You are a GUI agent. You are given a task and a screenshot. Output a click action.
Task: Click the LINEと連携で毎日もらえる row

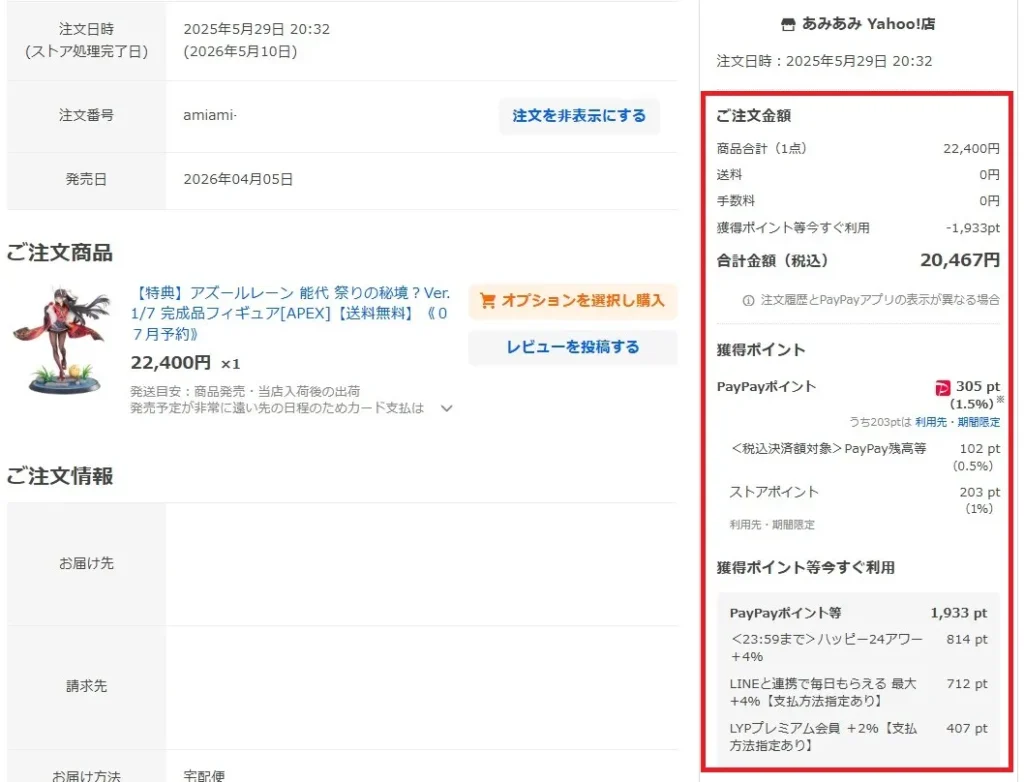point(858,692)
